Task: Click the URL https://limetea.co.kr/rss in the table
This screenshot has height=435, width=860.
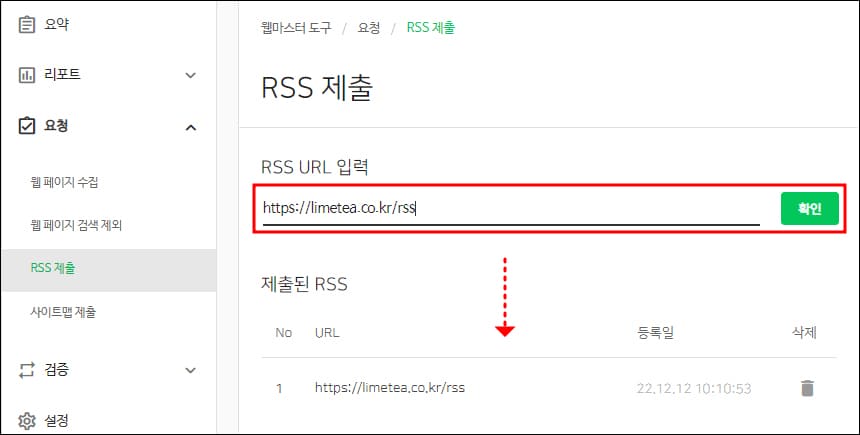Action: click(390, 388)
